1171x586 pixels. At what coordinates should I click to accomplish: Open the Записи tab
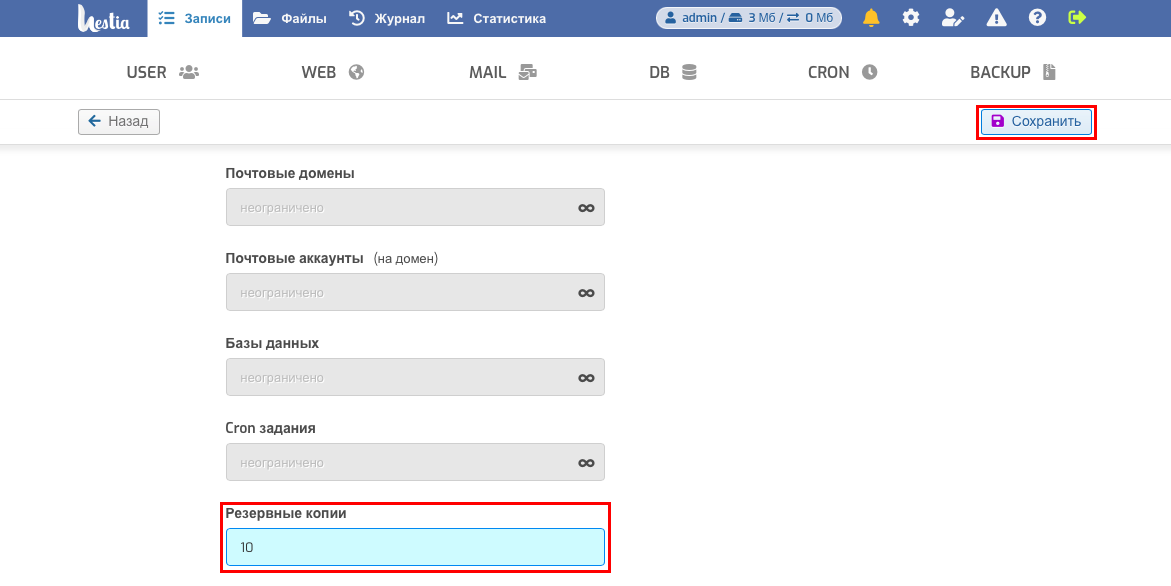pyautogui.click(x=195, y=19)
